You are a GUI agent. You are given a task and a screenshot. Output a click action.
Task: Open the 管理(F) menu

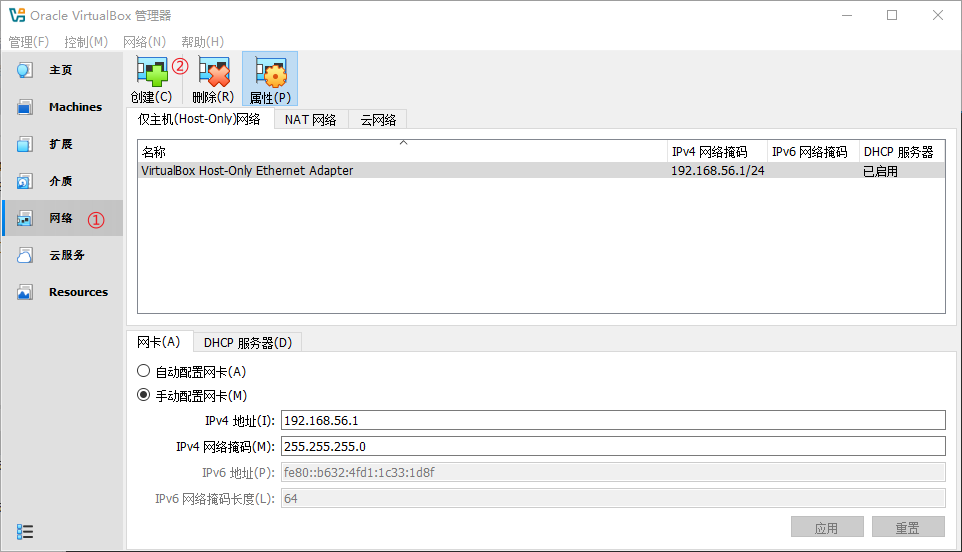point(28,42)
